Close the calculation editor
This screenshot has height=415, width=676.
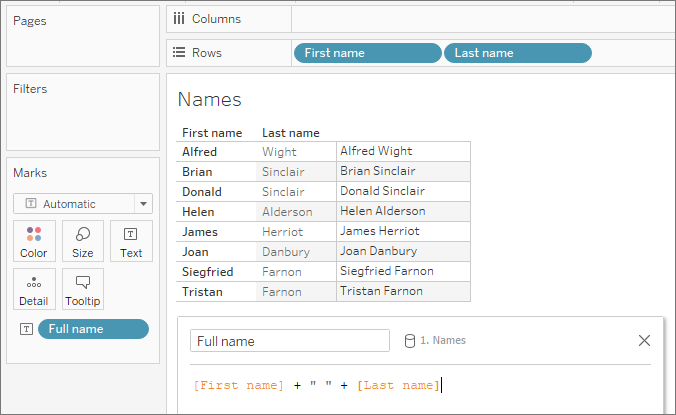[x=644, y=340]
